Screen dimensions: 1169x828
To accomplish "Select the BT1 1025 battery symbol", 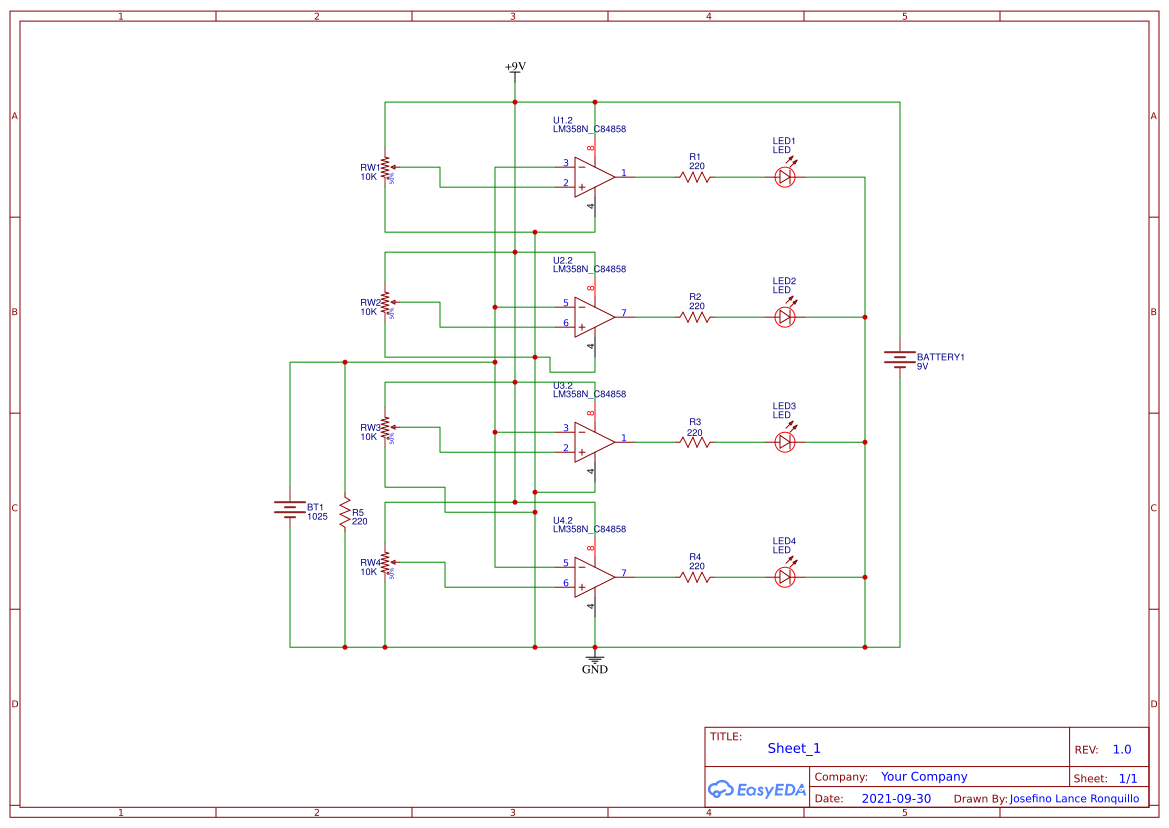I will click(x=290, y=508).
